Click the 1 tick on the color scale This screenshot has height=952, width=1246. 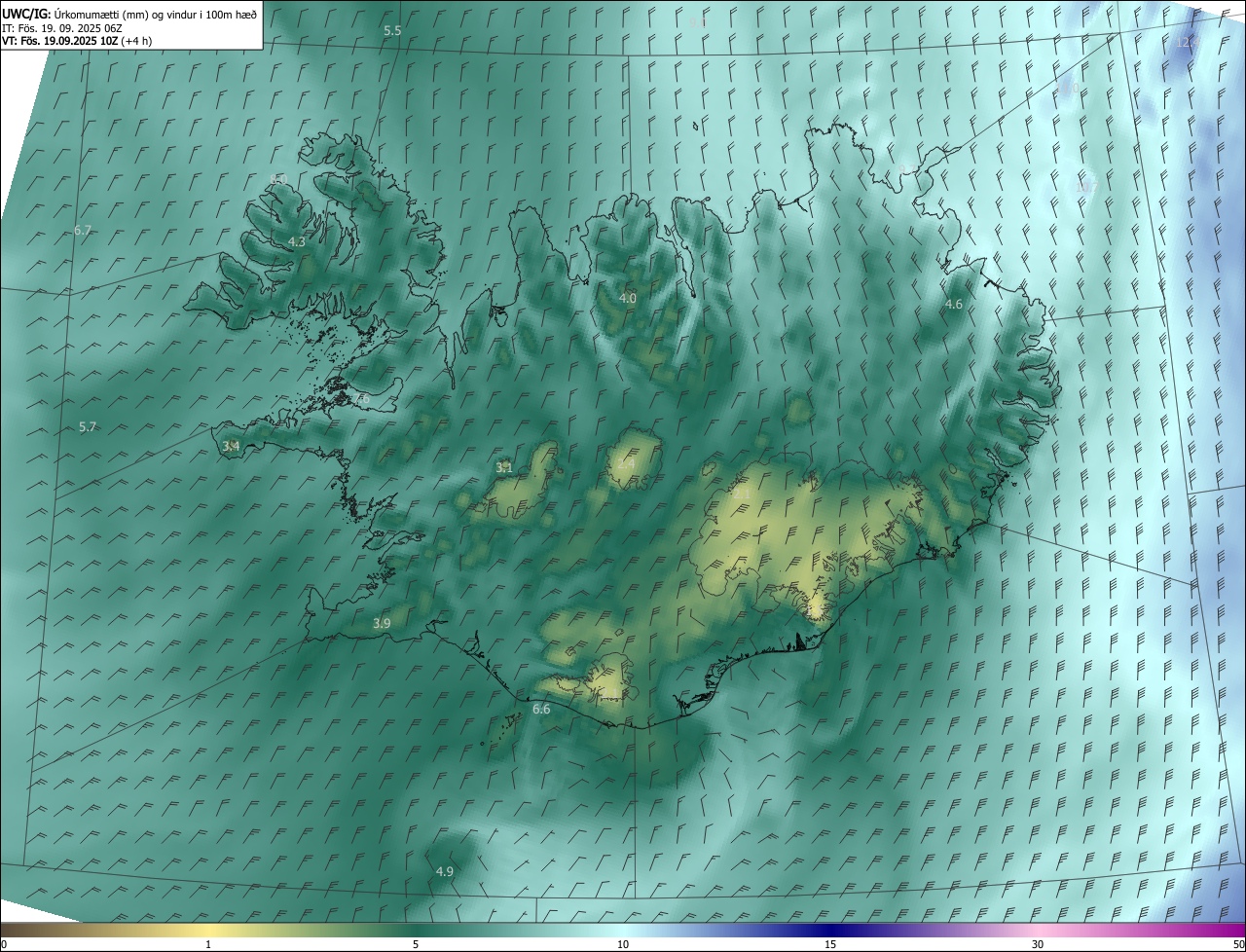point(208,944)
